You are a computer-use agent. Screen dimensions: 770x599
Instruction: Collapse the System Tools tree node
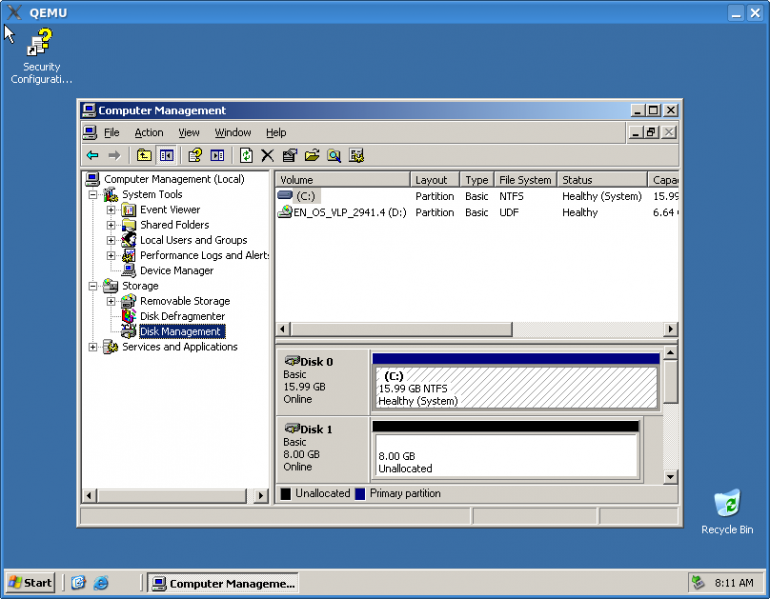93,195
